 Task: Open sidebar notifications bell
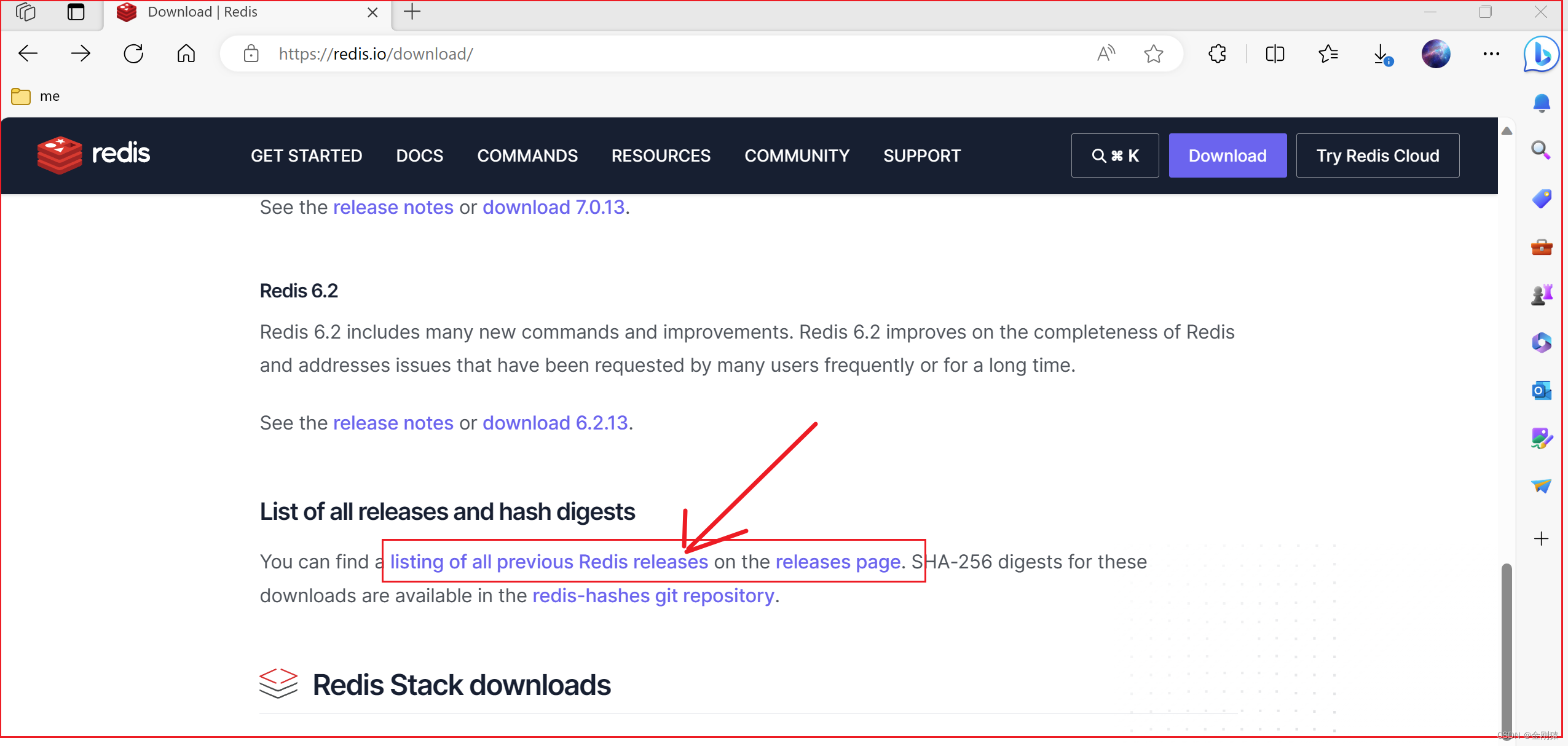(1542, 103)
